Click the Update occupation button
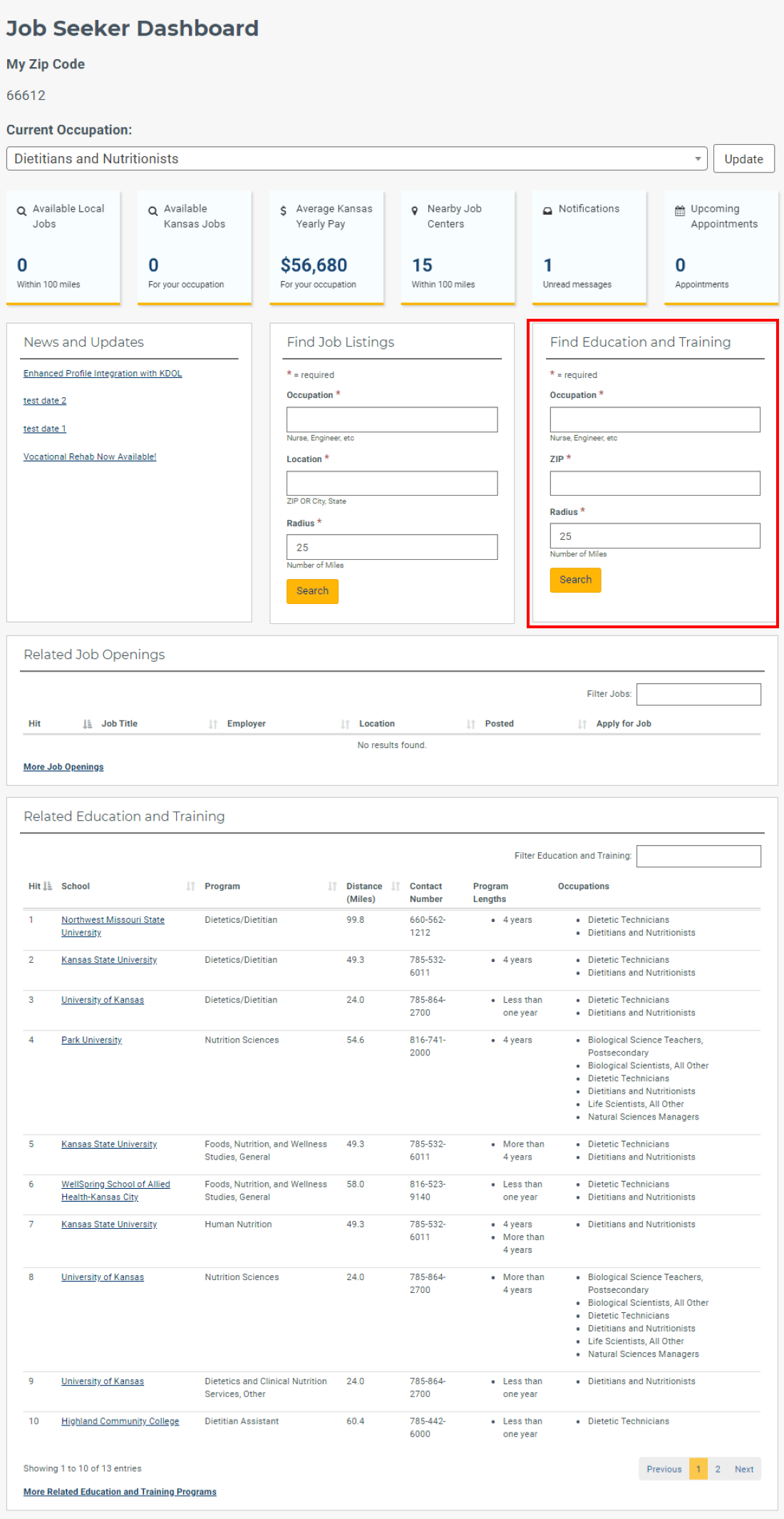This screenshot has height=1519, width=784. pyautogui.click(x=743, y=159)
